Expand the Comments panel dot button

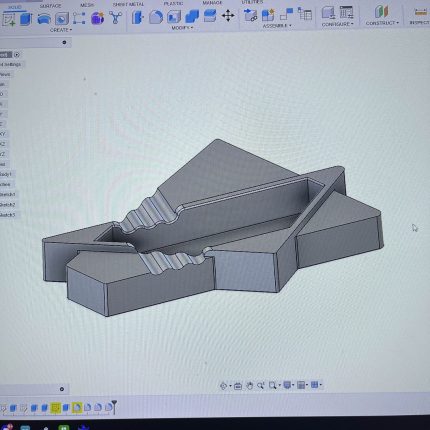[x=62, y=389]
